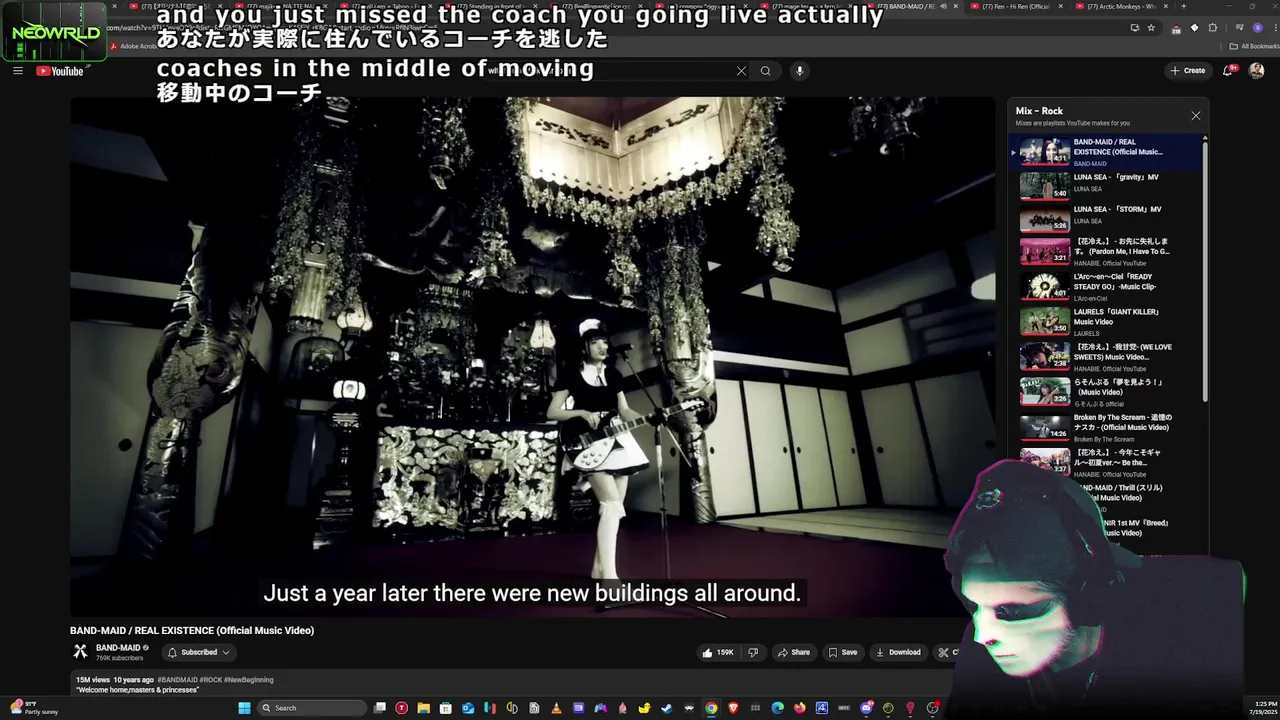The height and width of the screenshot is (720, 1280).
Task: Open the Create upload menu
Action: click(1188, 71)
